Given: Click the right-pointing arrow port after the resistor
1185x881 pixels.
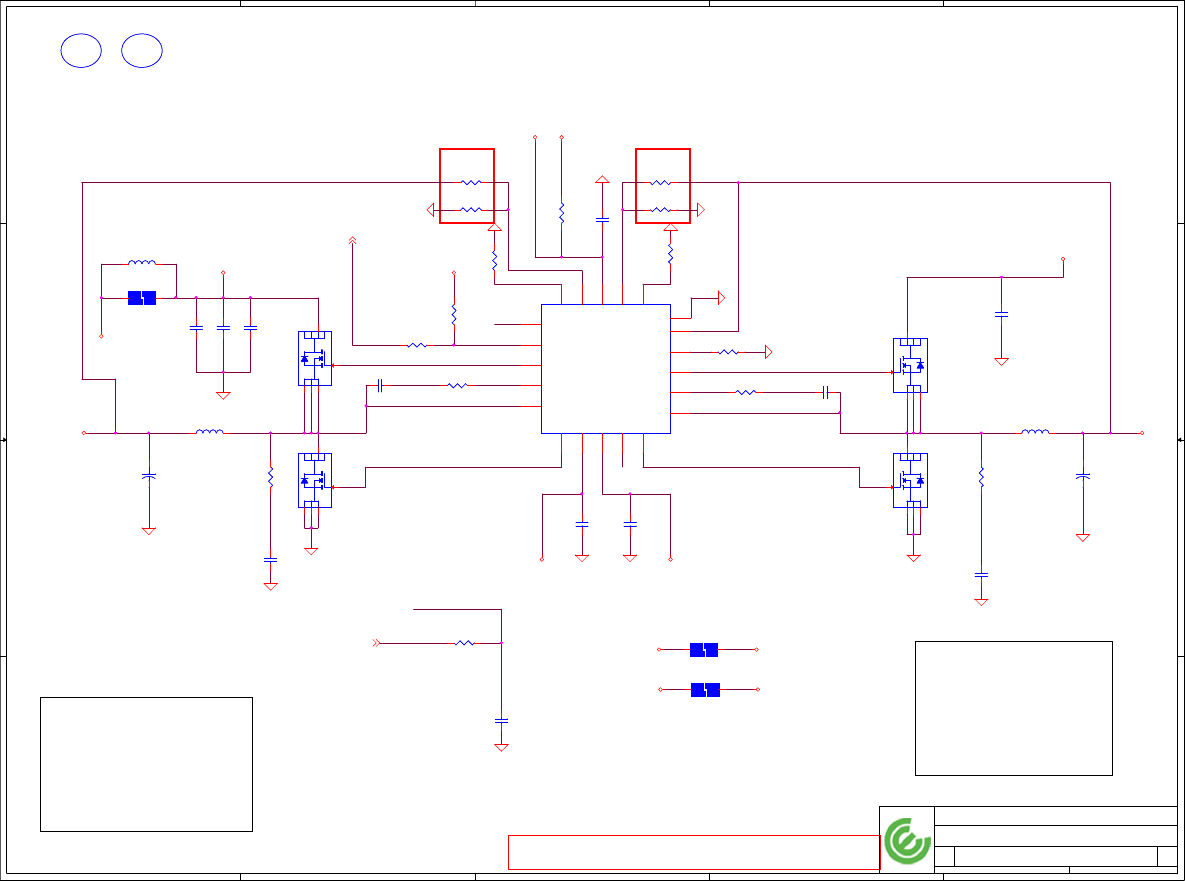Looking at the screenshot, I should [x=769, y=352].
